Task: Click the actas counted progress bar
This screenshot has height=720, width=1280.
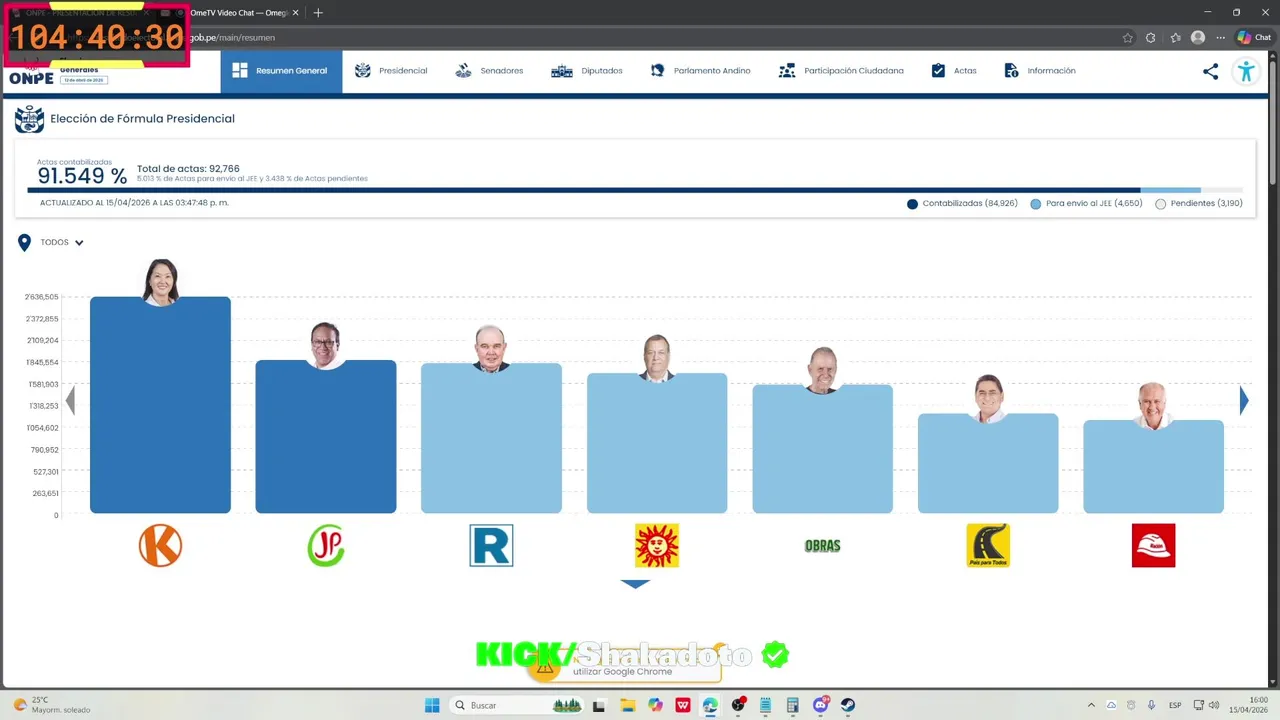Action: 635,190
